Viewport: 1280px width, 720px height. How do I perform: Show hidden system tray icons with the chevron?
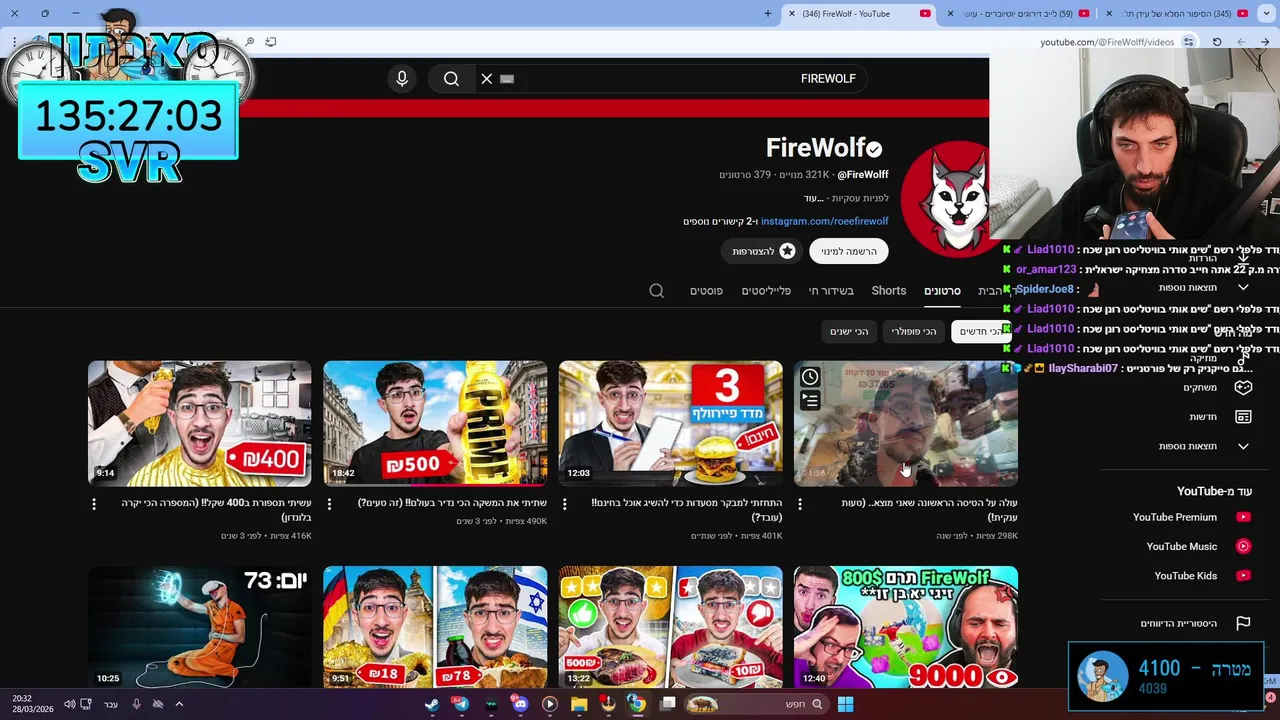(x=179, y=704)
